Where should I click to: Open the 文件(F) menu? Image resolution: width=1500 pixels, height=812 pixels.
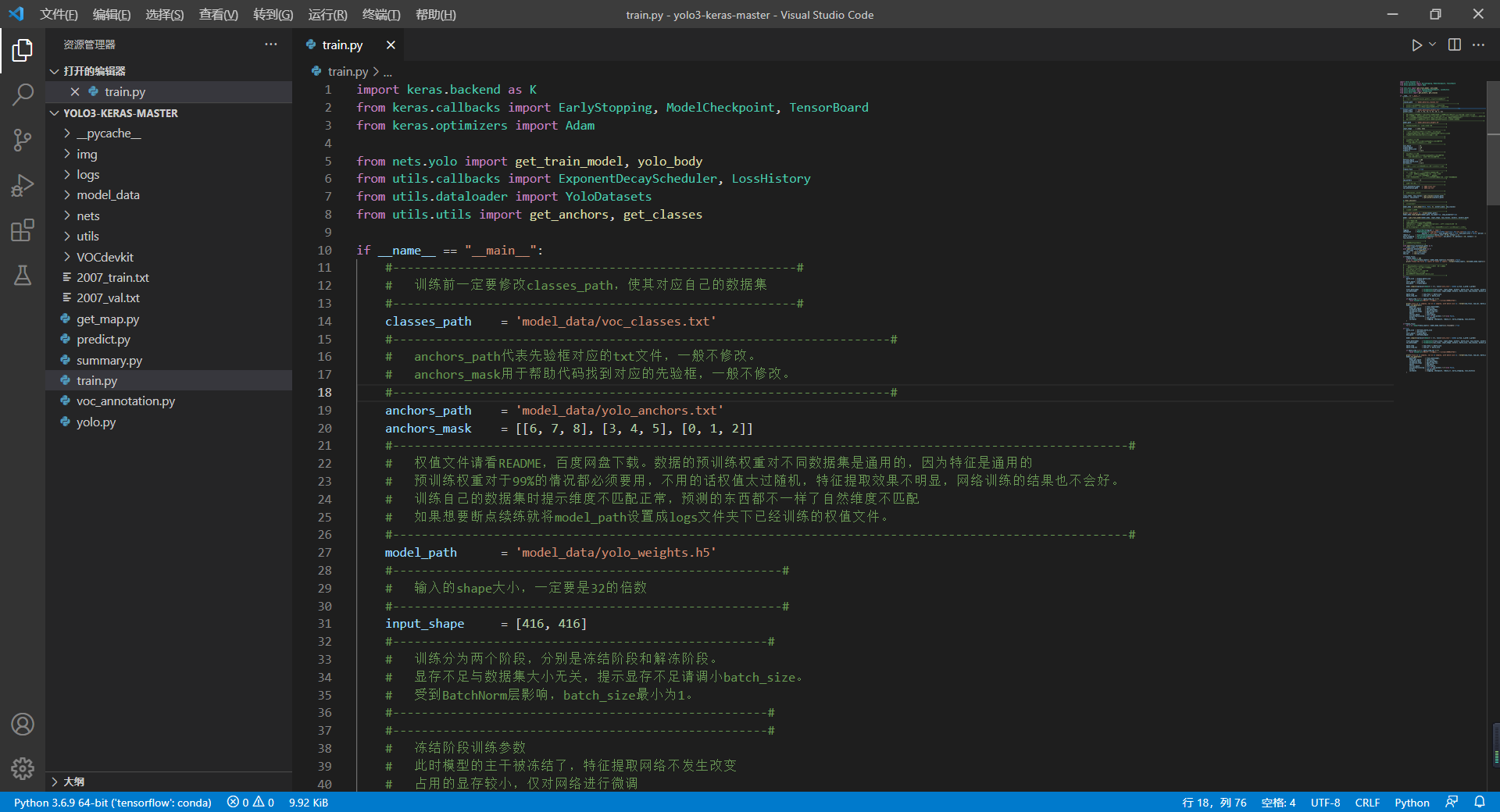point(59,15)
